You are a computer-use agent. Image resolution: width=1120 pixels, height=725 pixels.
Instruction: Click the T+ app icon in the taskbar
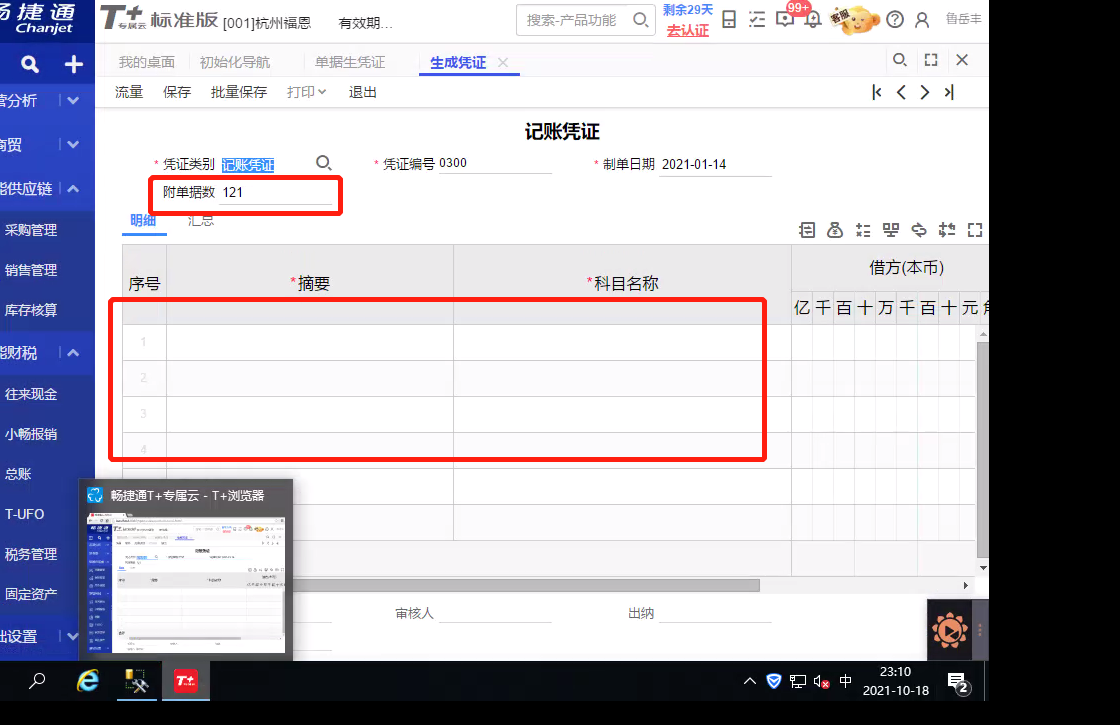pyautogui.click(x=186, y=681)
